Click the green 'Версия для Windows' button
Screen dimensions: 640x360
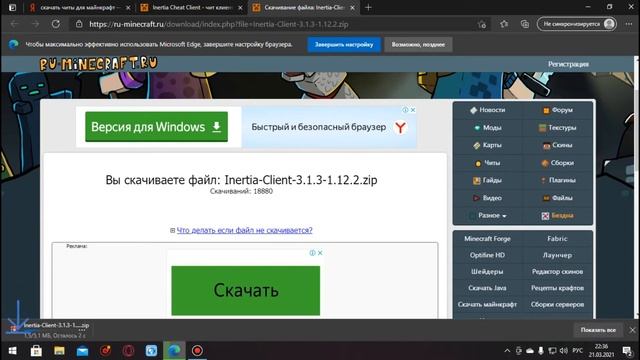[156, 127]
